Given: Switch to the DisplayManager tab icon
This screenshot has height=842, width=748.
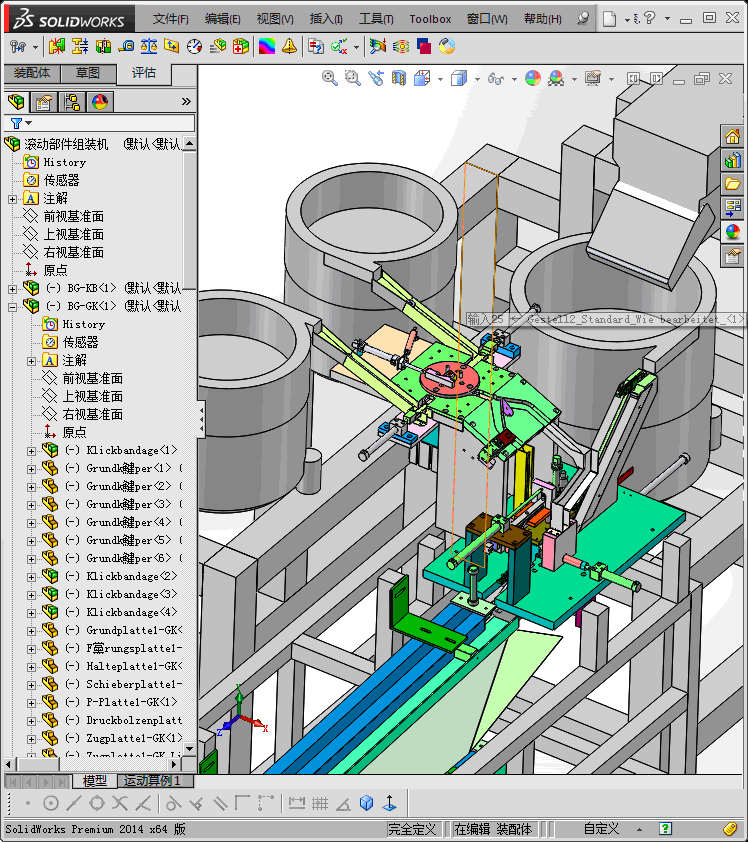Looking at the screenshot, I should tap(99, 101).
